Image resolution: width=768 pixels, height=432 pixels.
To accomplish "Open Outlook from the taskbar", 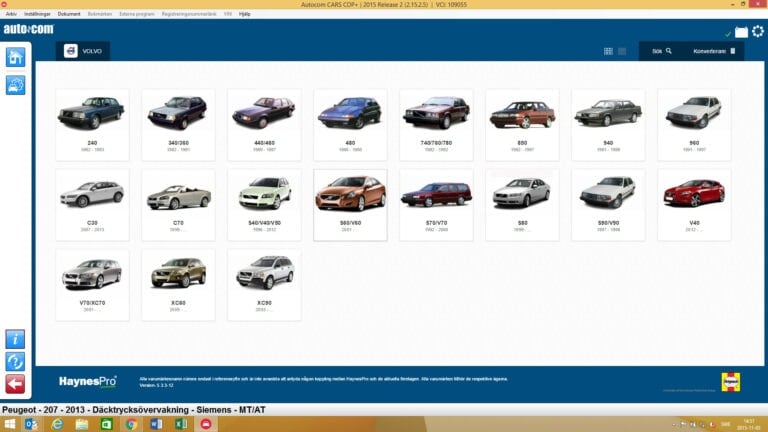I will coord(31,424).
